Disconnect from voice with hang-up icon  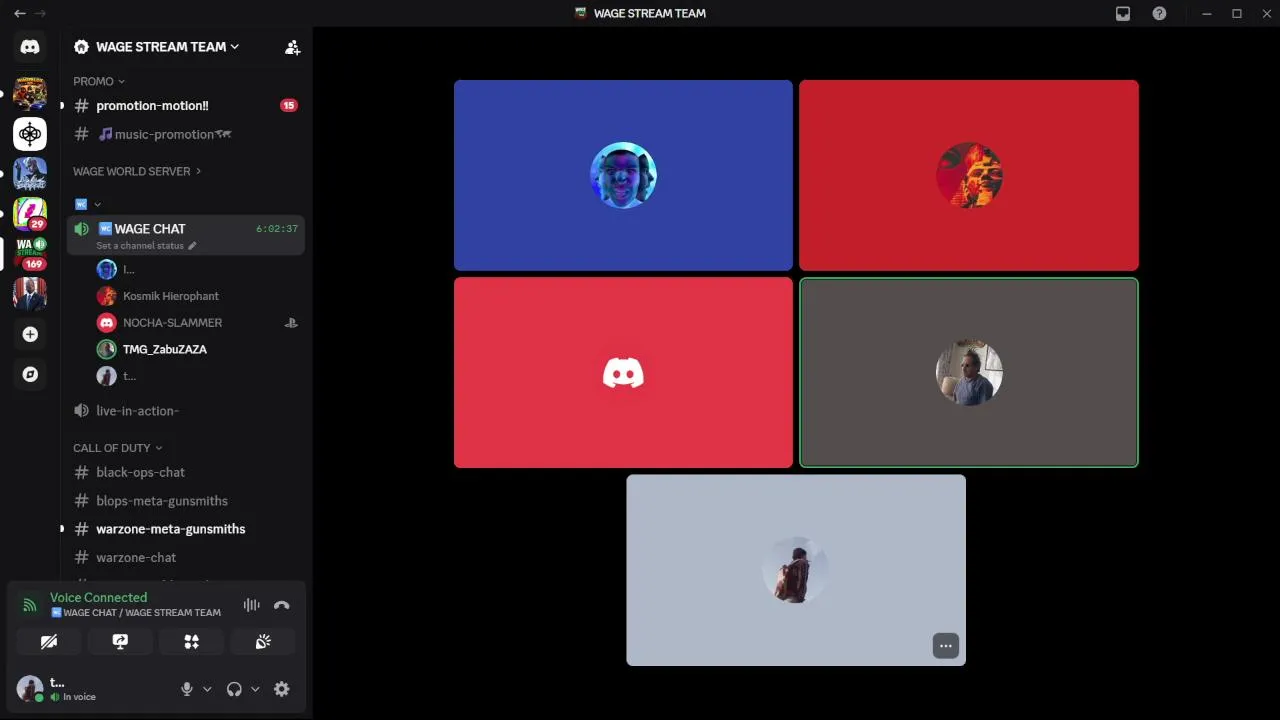click(282, 605)
